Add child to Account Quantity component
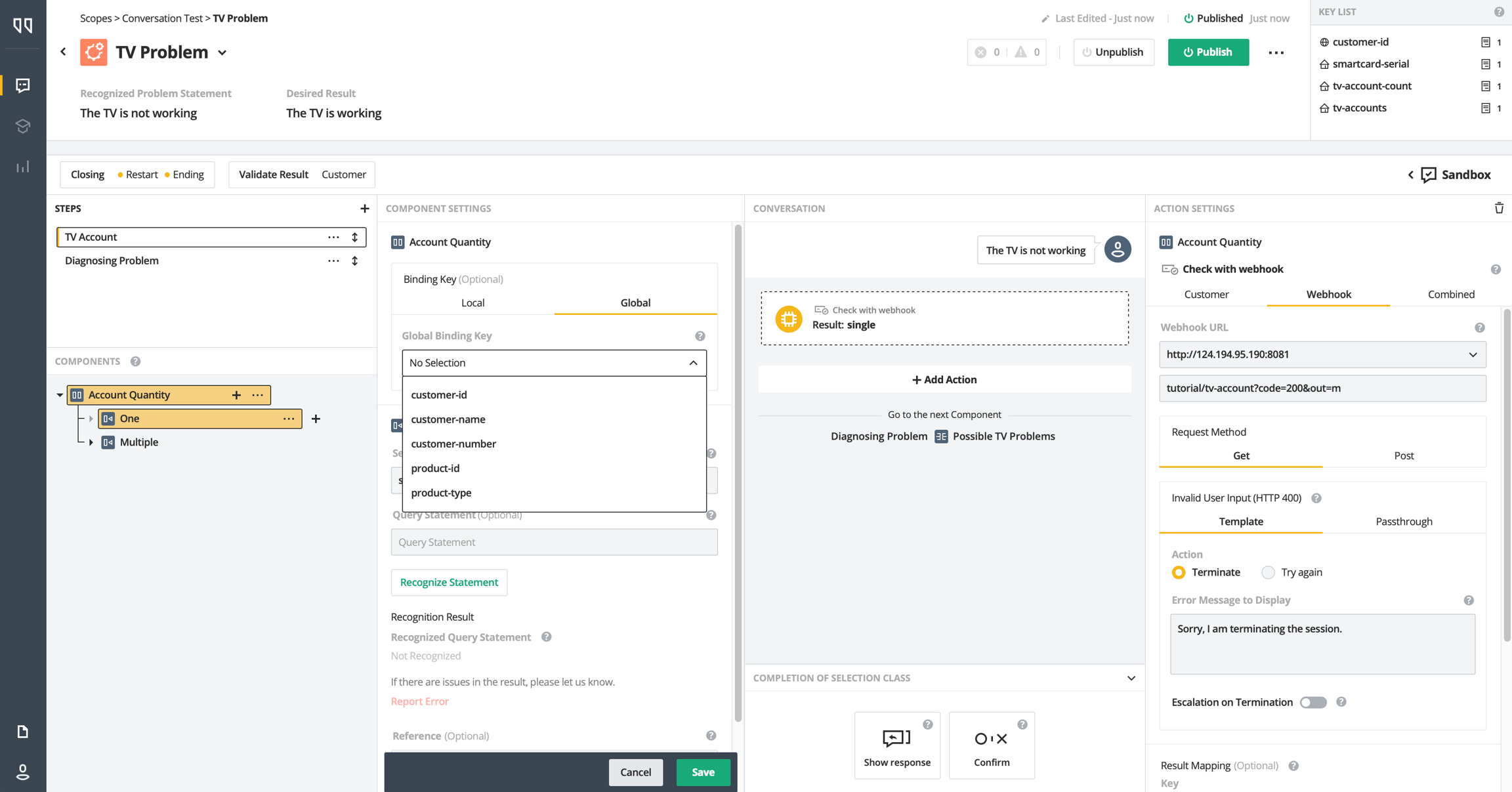The image size is (1512, 792). pyautogui.click(x=236, y=395)
